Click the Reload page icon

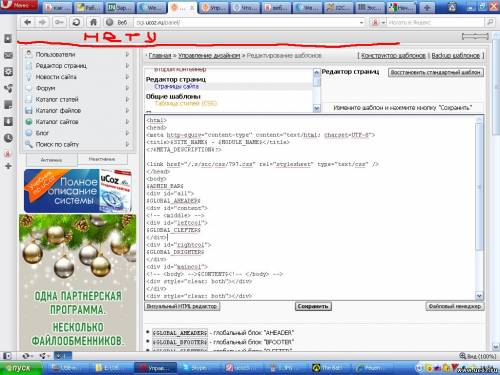(76, 22)
